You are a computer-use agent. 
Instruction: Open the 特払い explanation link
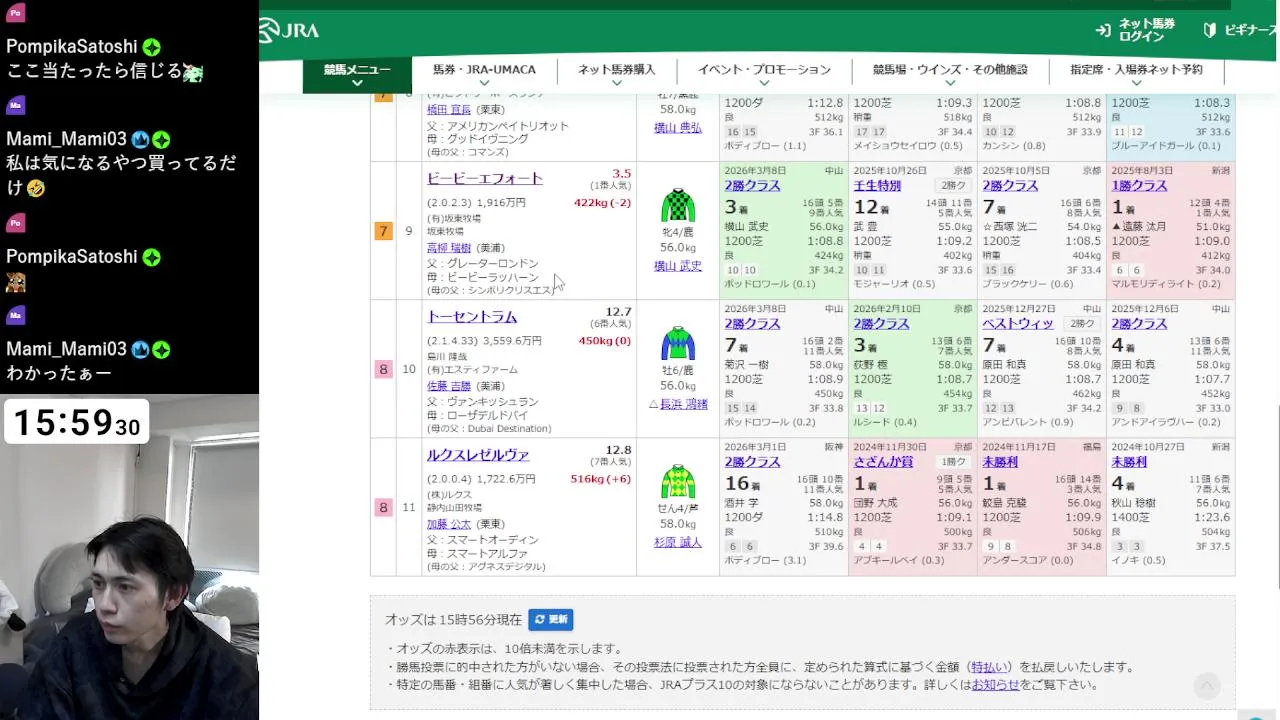[x=989, y=667]
